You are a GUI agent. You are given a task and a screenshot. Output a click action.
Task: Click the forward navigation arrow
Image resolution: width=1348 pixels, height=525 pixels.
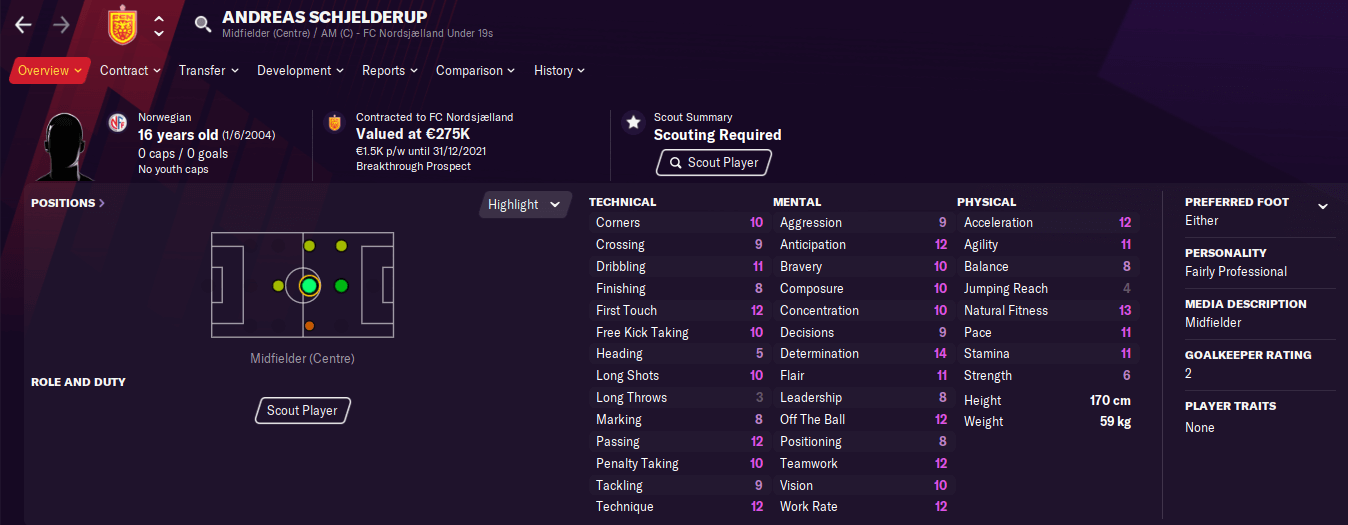61,25
